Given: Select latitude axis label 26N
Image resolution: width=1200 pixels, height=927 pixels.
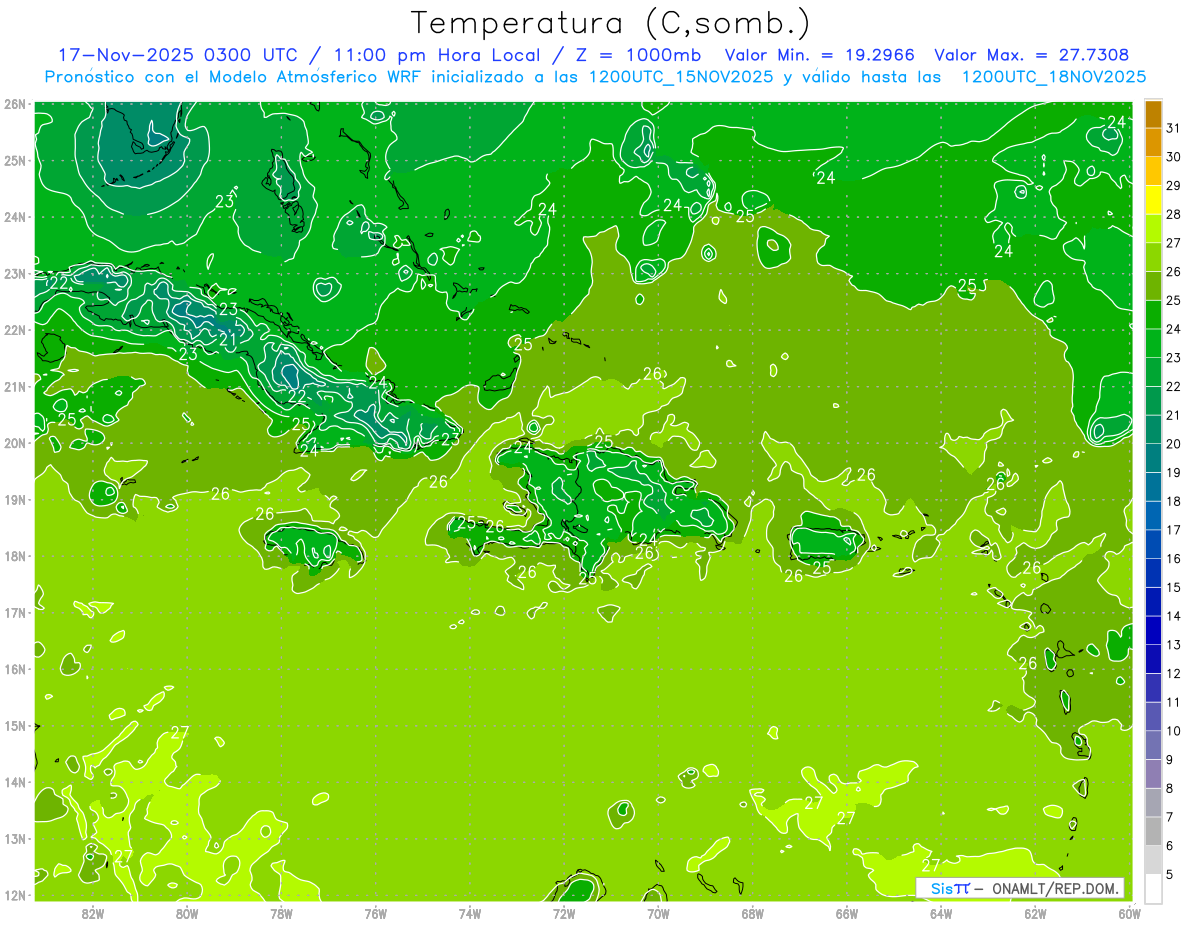Looking at the screenshot, I should tap(15, 104).
